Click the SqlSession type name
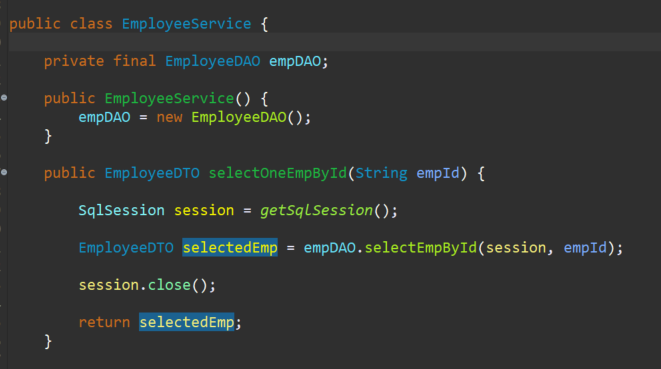The height and width of the screenshot is (369, 661). (x=121, y=210)
